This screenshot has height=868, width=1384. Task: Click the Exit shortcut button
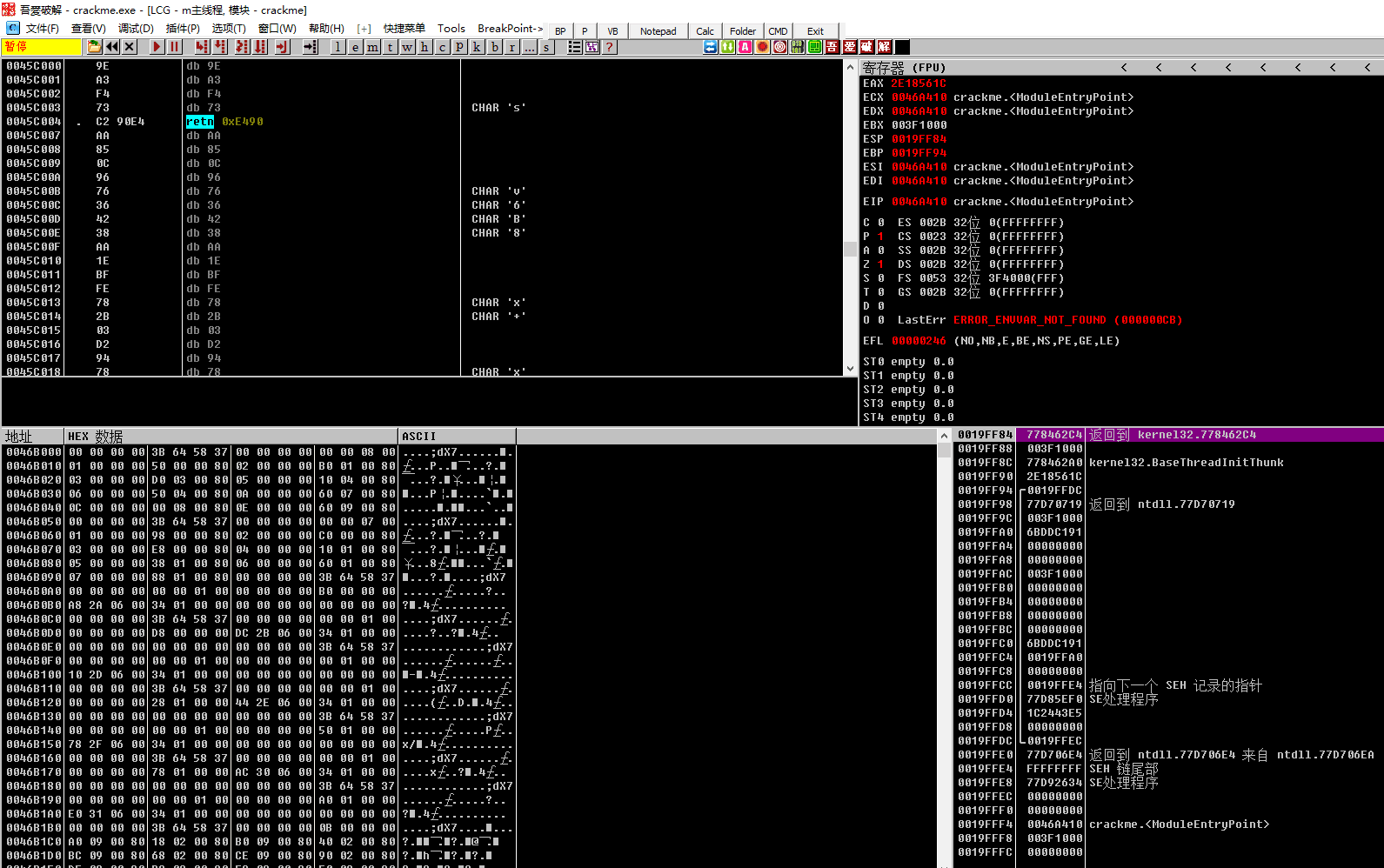(815, 31)
